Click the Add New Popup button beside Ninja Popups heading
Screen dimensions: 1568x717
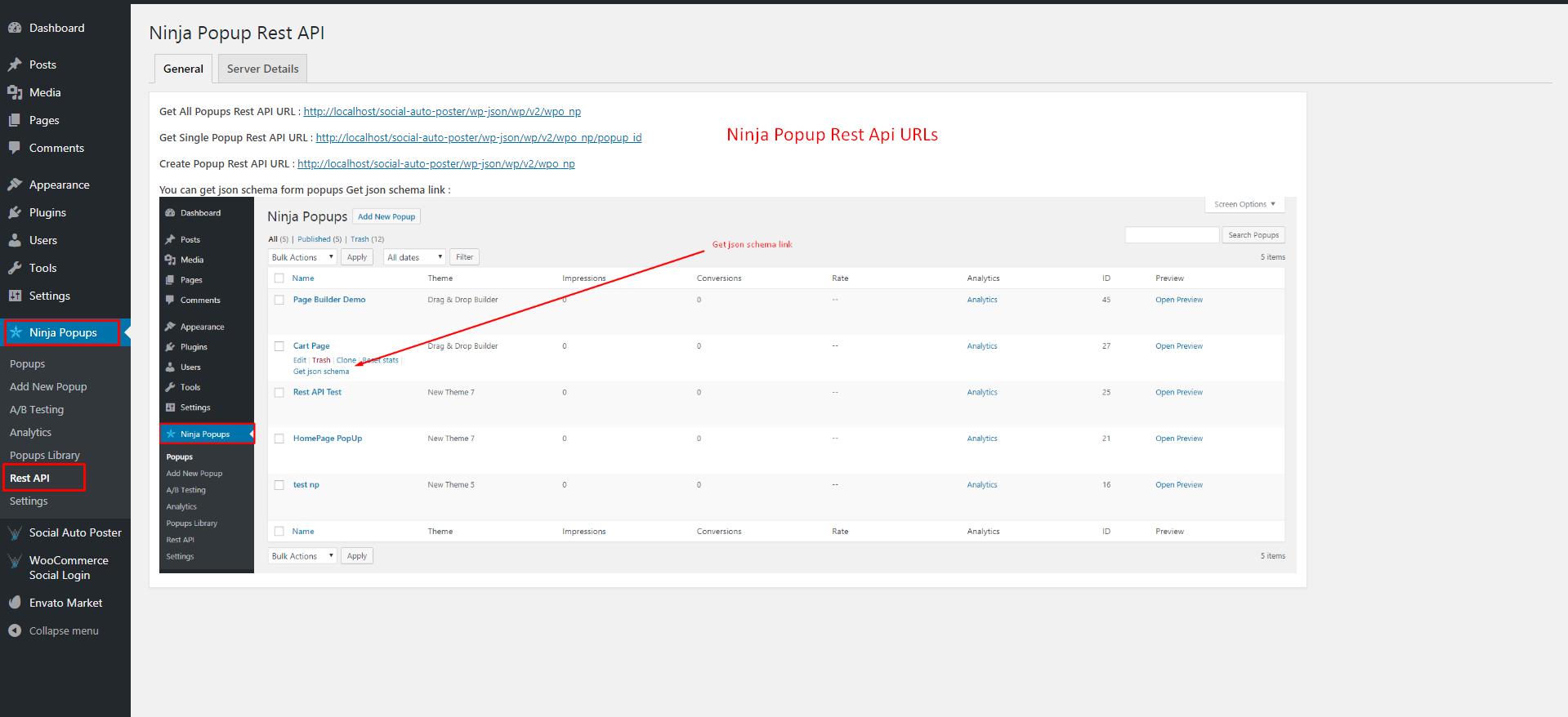click(x=386, y=216)
